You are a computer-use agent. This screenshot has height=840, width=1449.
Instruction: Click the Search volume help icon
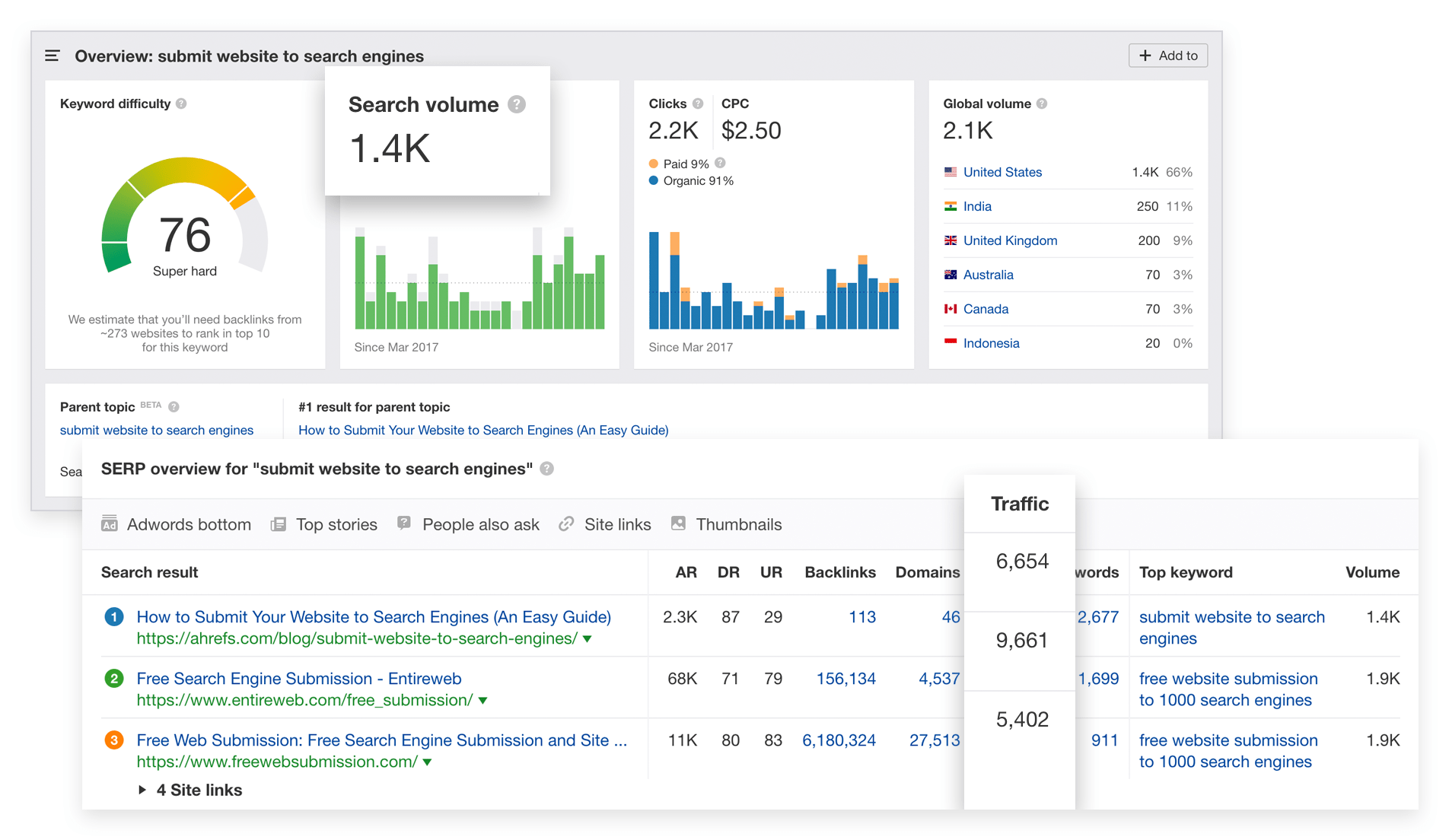[517, 104]
